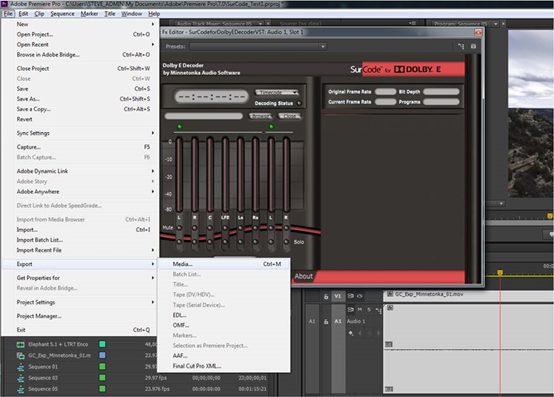Choose Final Cut Pro XML export option
This screenshot has height=397, width=554.
coord(224,366)
